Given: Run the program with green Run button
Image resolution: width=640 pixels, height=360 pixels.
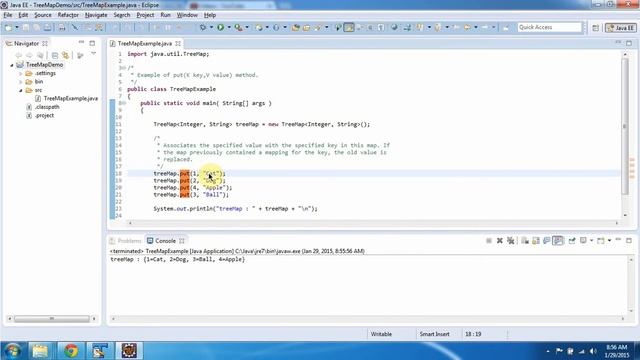Looking at the screenshot, I should click(220, 27).
